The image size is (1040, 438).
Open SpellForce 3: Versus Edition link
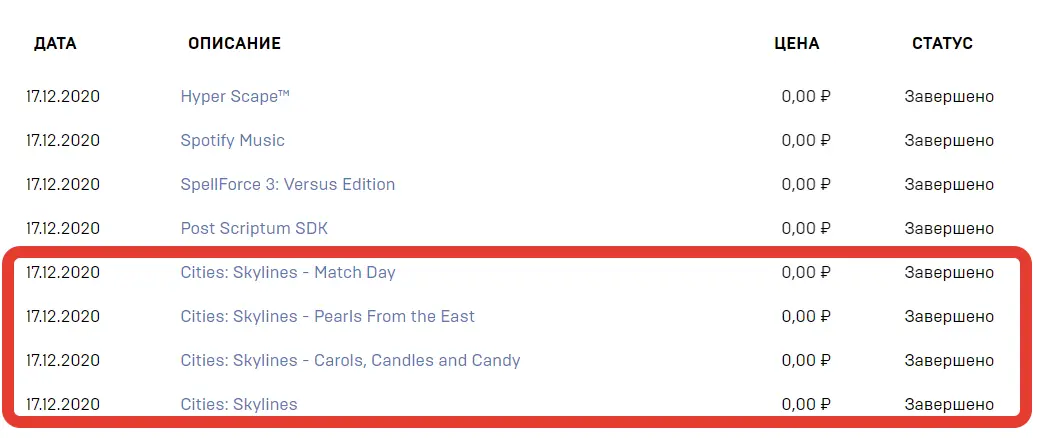pyautogui.click(x=288, y=184)
